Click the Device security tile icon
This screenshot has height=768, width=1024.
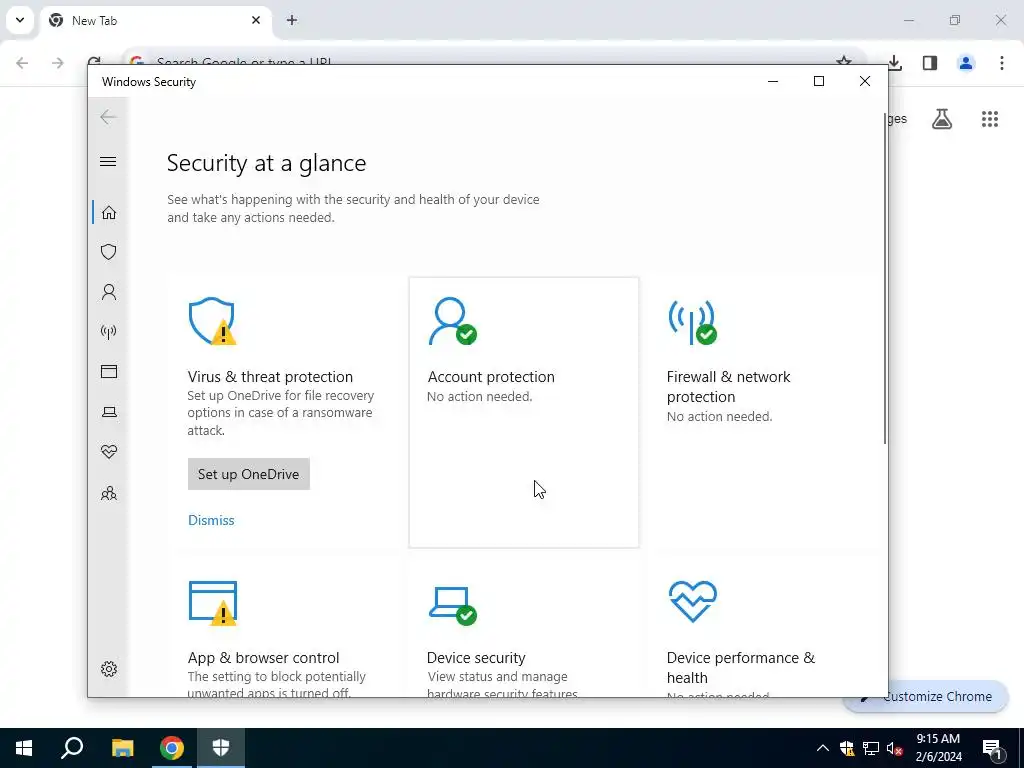point(453,605)
